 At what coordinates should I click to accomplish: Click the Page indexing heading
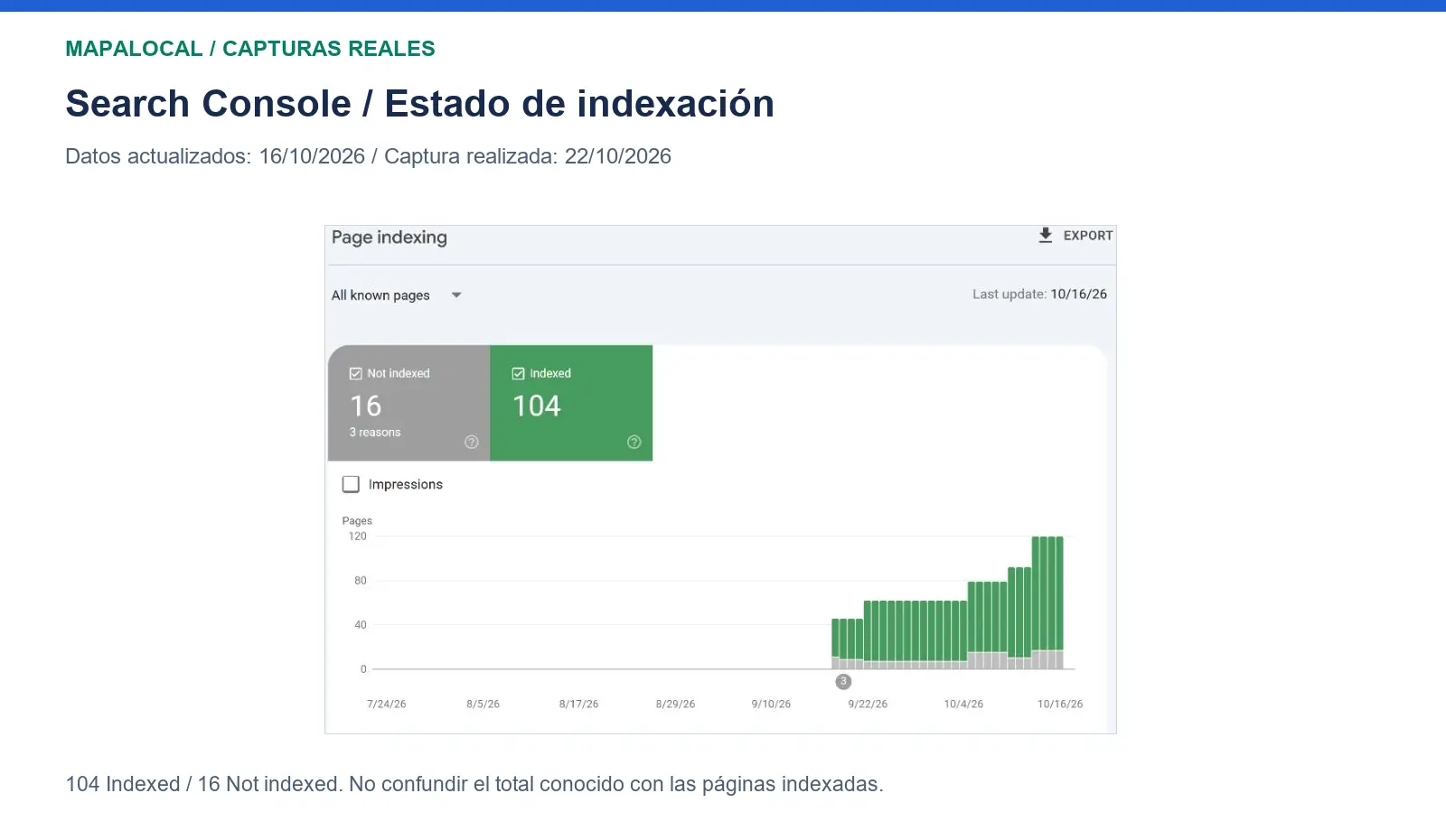coord(390,238)
